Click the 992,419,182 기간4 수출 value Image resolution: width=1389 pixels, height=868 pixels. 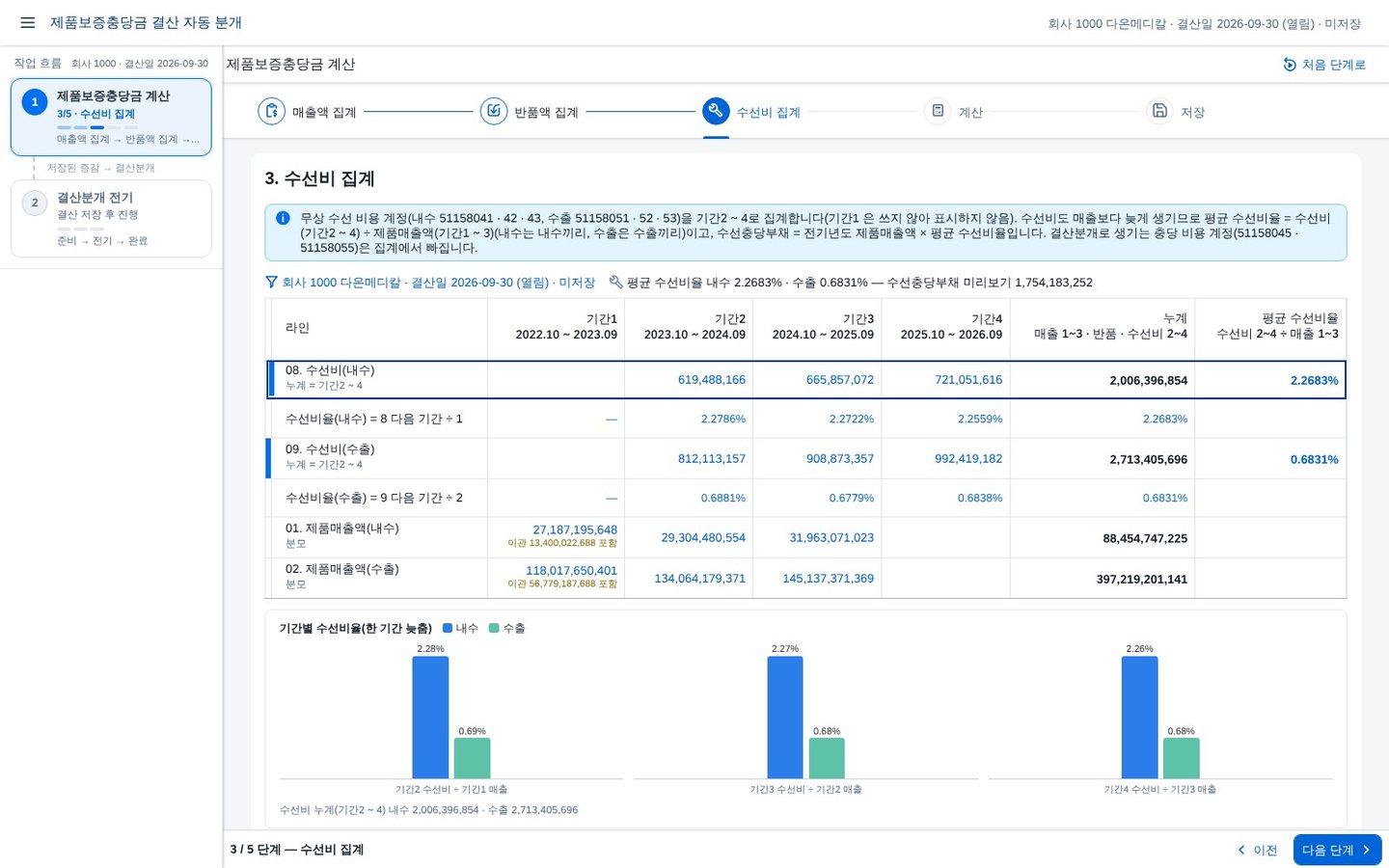pyautogui.click(x=968, y=459)
